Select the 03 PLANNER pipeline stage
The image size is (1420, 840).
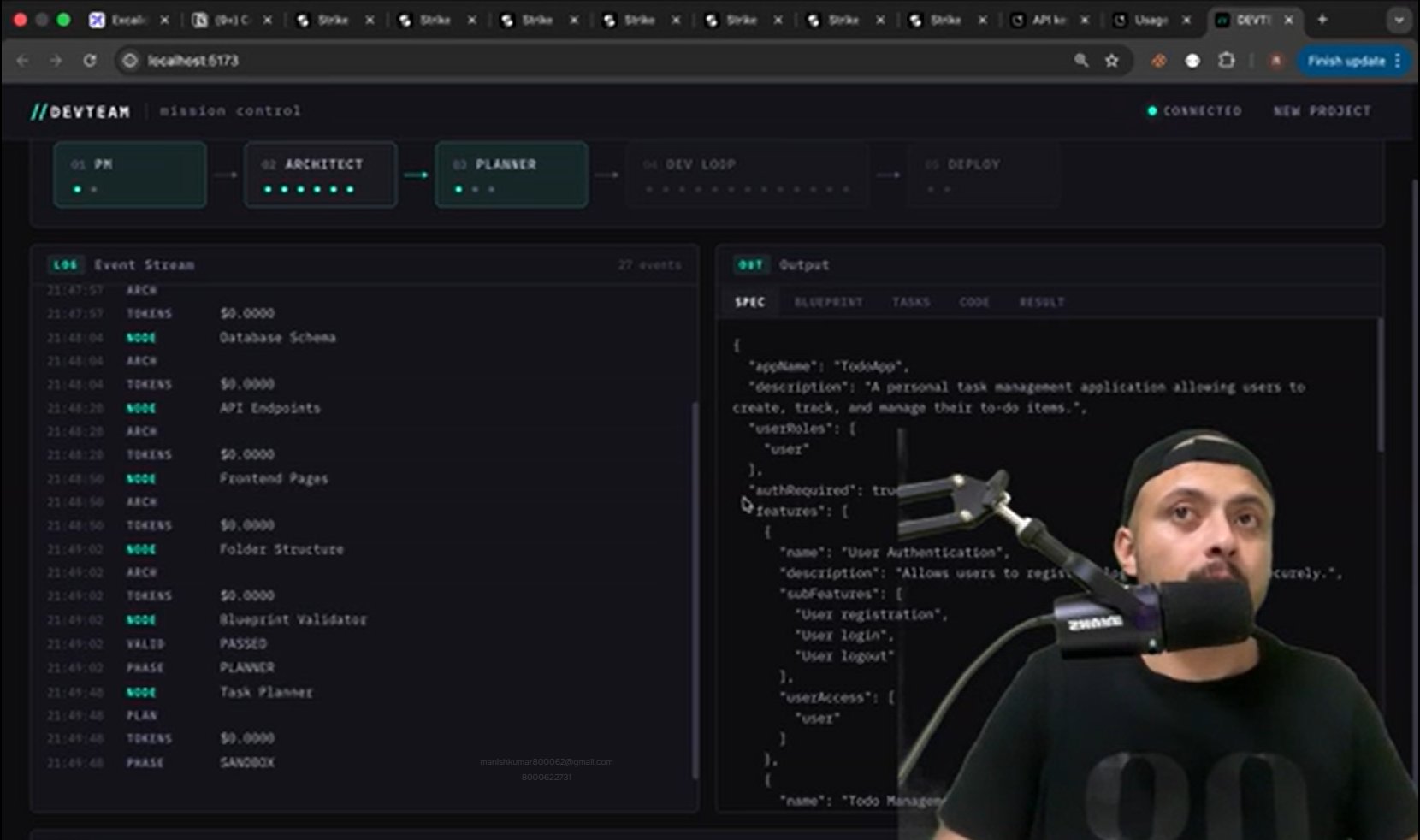click(x=511, y=175)
